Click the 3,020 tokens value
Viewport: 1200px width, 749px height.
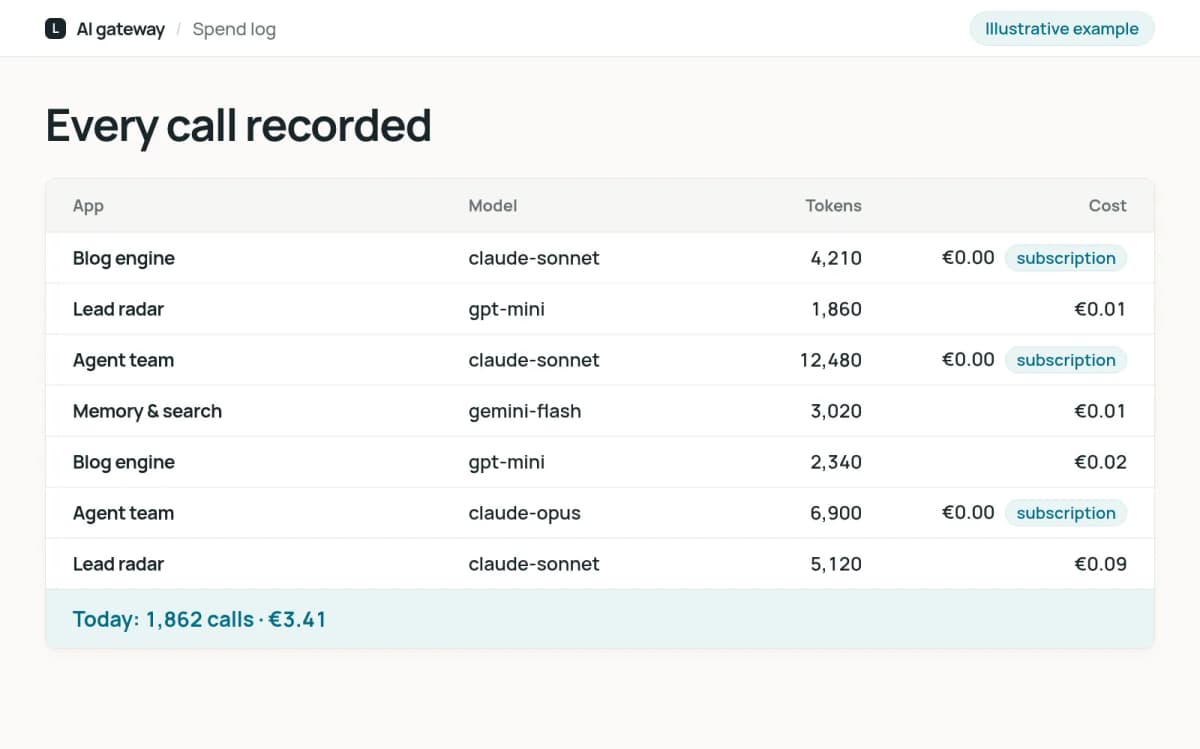coord(836,411)
